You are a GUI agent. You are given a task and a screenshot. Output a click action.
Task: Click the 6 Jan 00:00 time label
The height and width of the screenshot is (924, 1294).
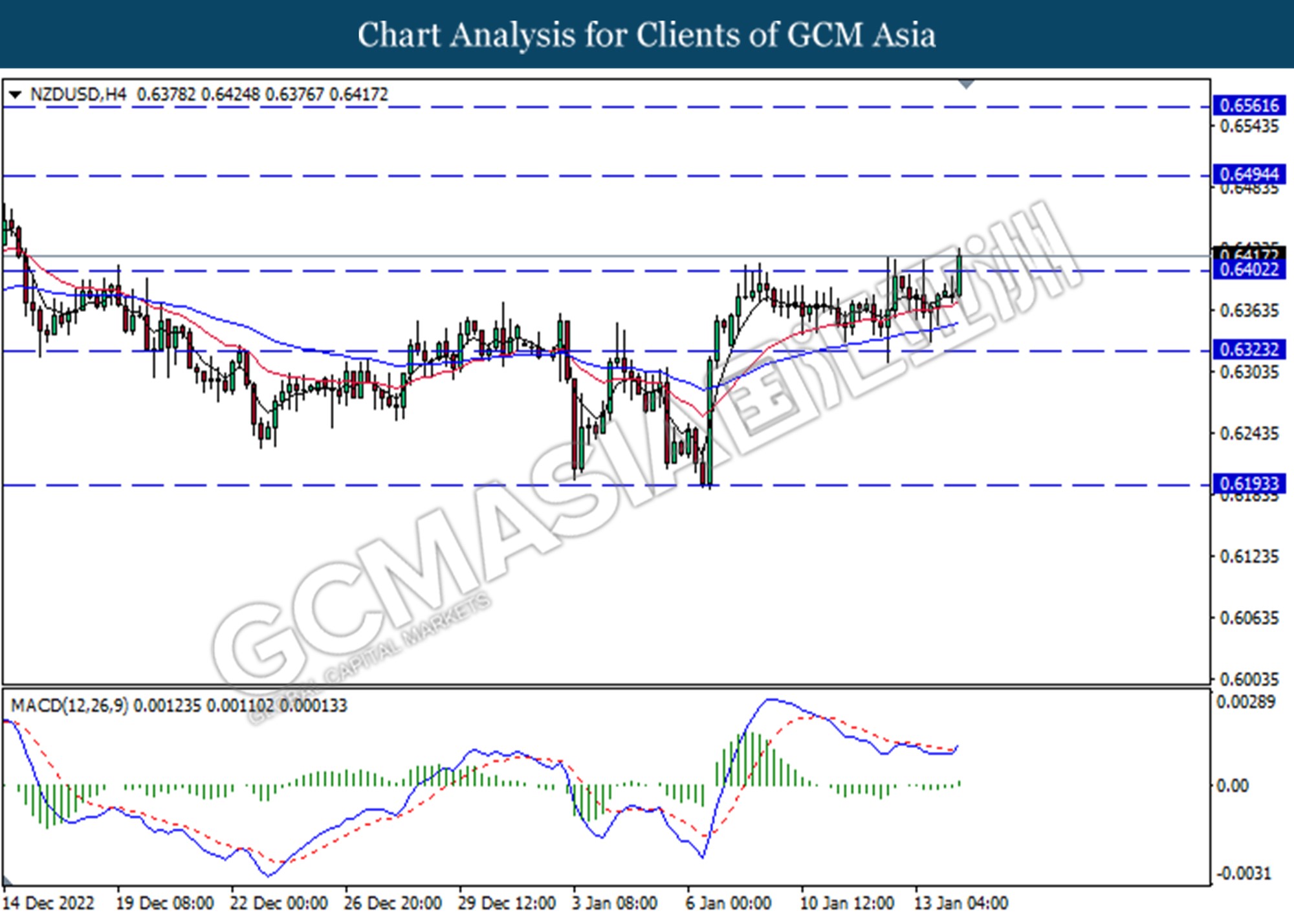coord(729,903)
